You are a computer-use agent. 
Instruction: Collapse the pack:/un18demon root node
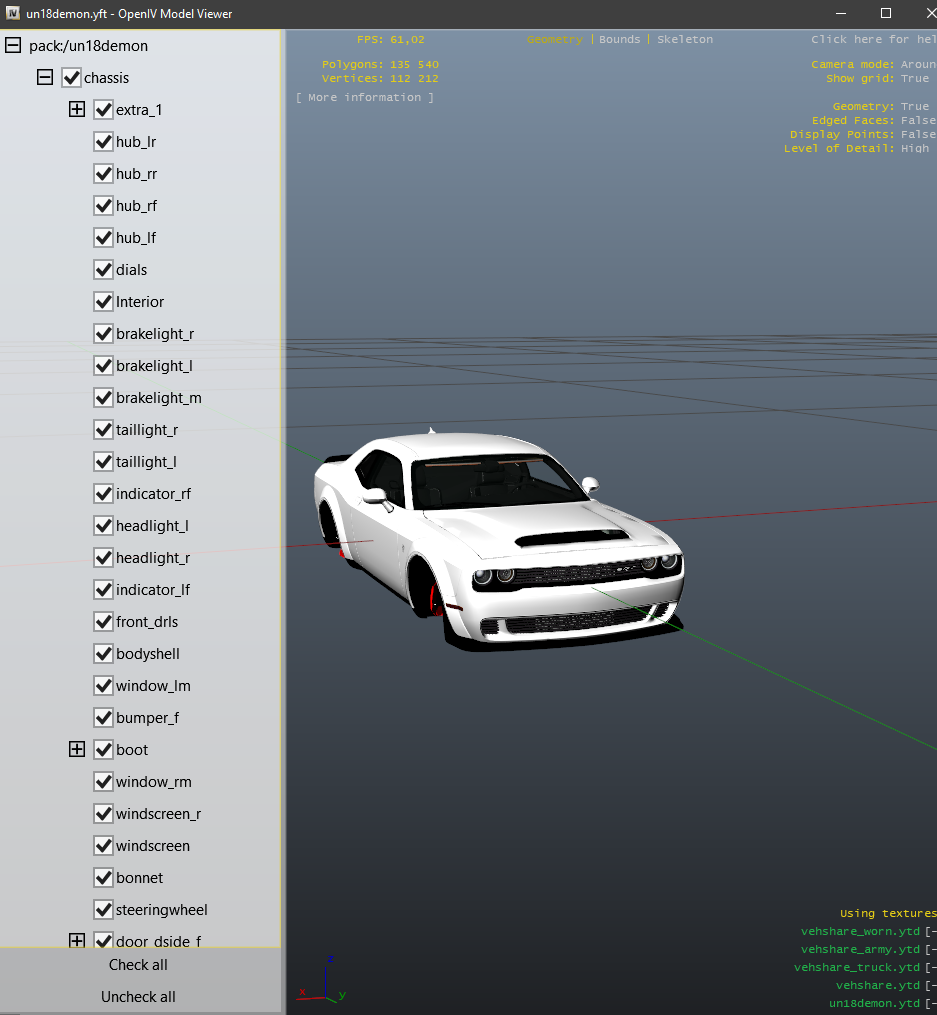13,46
